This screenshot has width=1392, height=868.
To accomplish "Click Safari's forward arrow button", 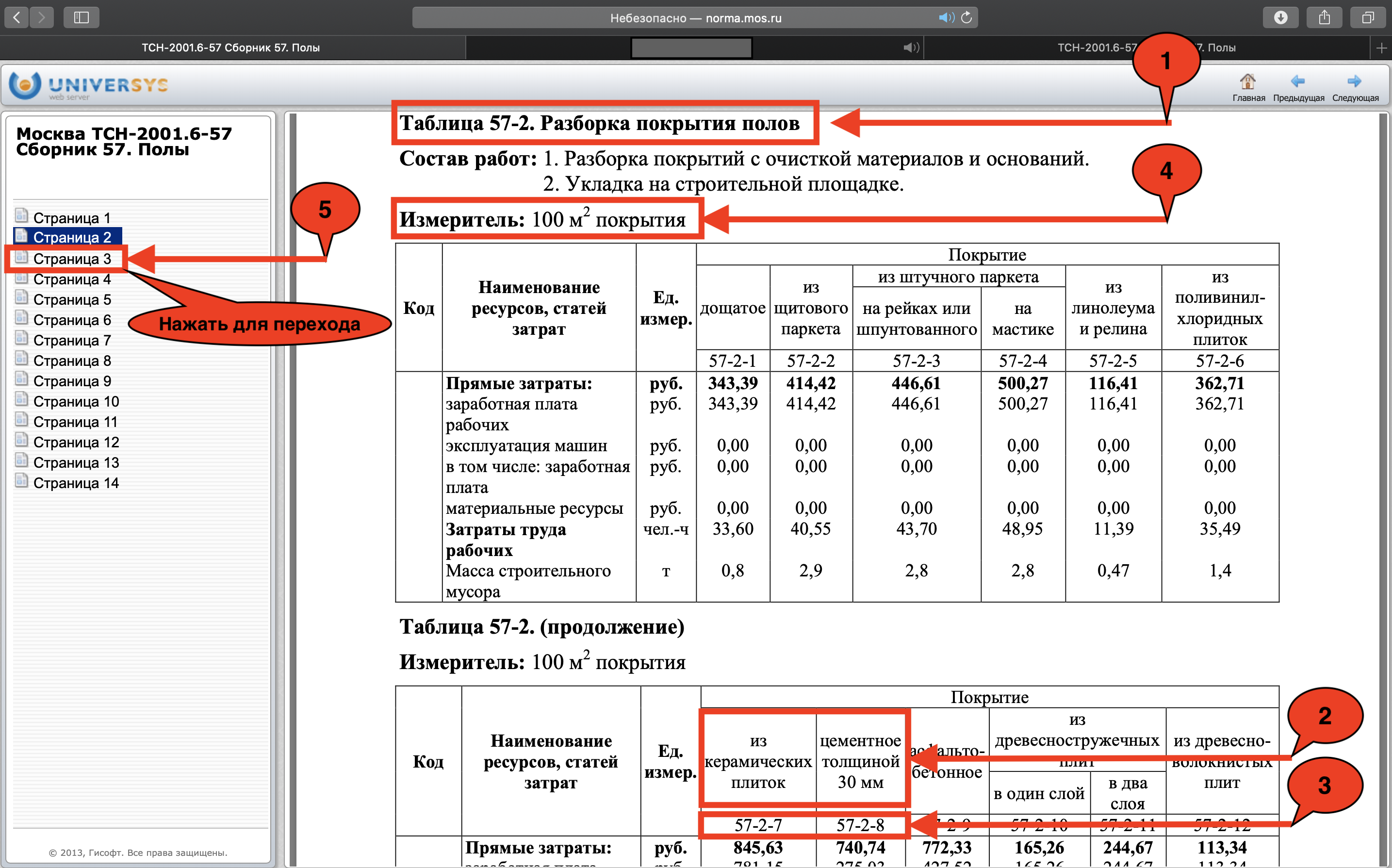I will tap(41, 17).
